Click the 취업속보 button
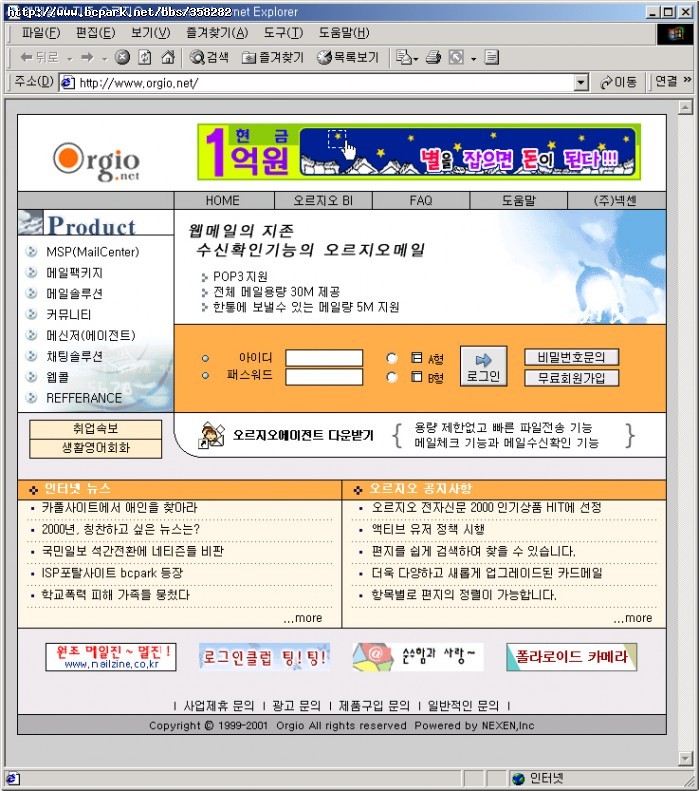The image size is (700, 791). coord(95,429)
